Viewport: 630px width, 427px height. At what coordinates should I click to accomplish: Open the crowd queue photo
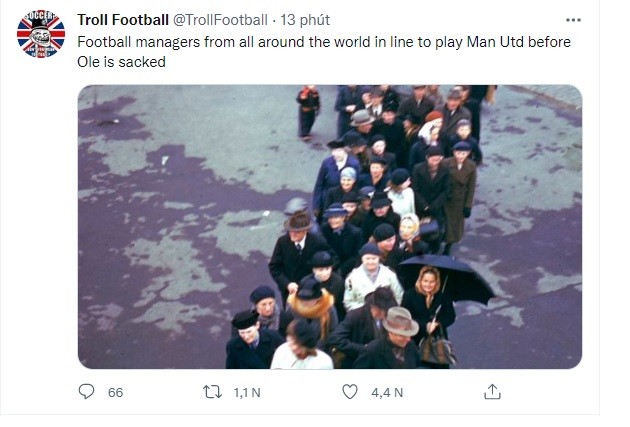(x=330, y=227)
